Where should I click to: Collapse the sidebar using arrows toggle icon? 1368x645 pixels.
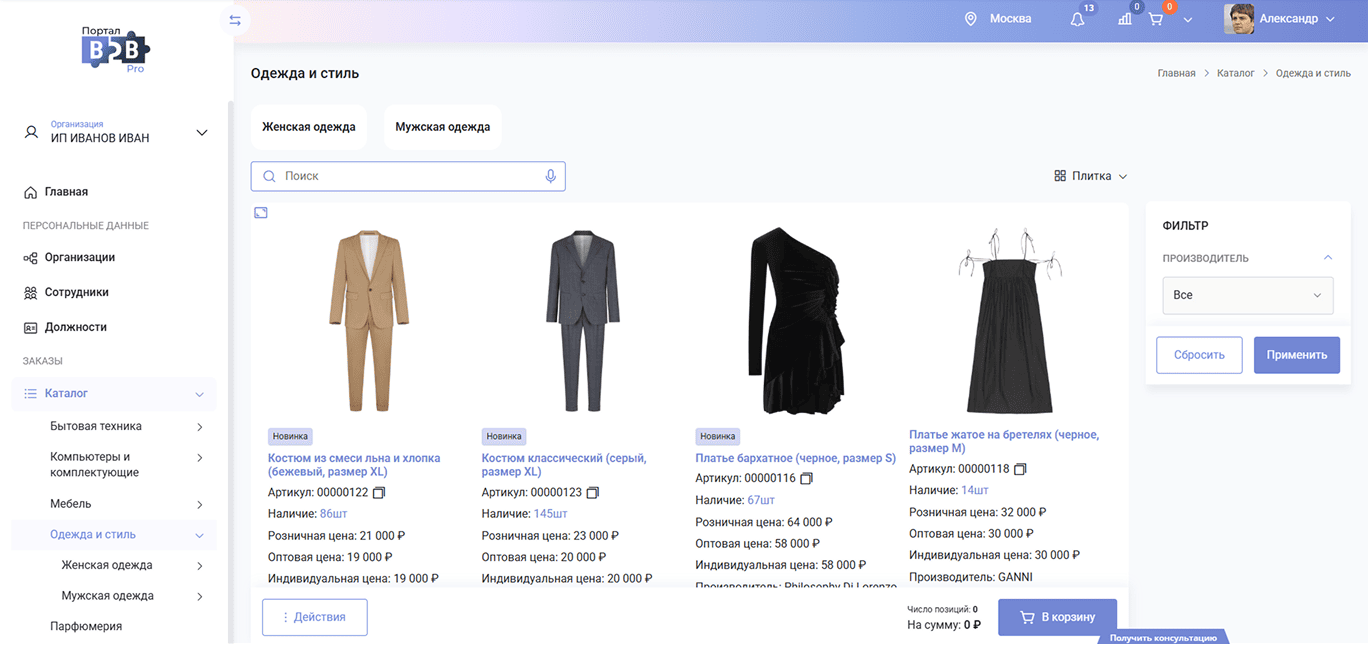pyautogui.click(x=235, y=20)
